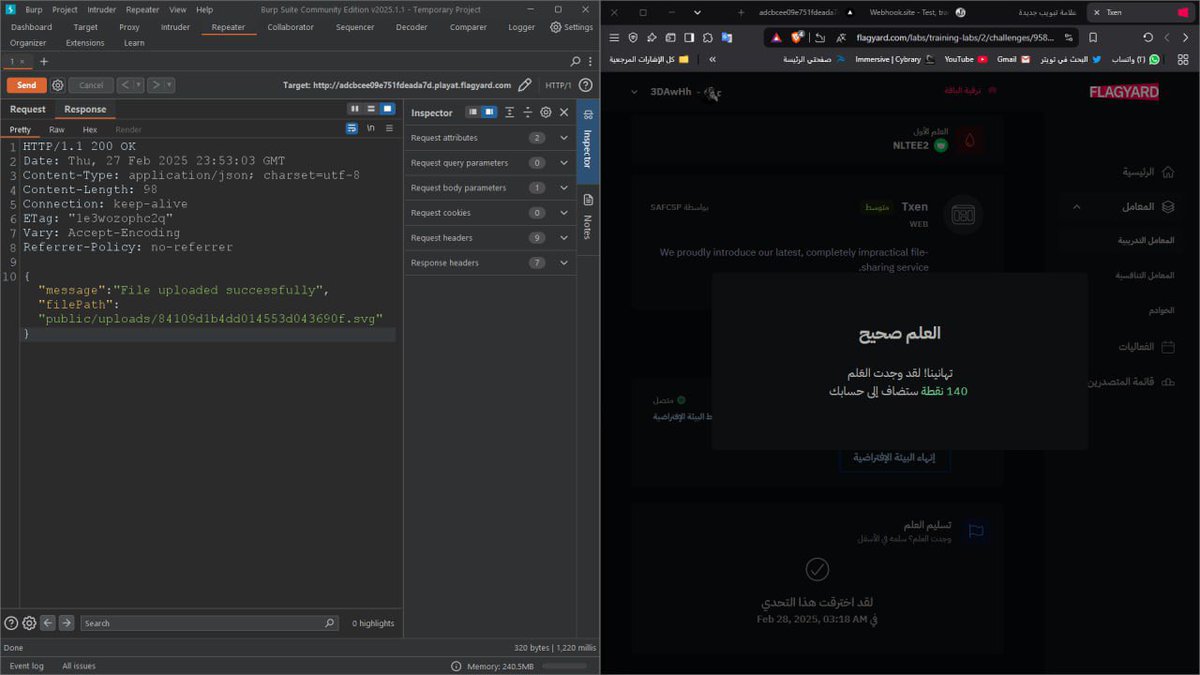1200x675 pixels.
Task: Open the HTTP/1 protocol dropdown
Action: point(558,85)
